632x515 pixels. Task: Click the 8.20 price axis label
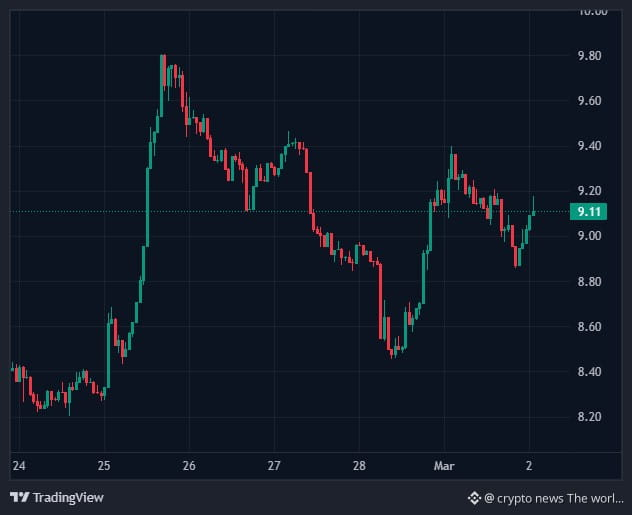click(x=589, y=417)
